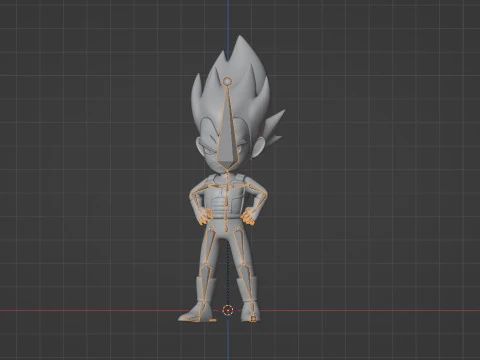The height and width of the screenshot is (360, 480).
Task: Select the spine bone in the torso
Action: pos(227,200)
